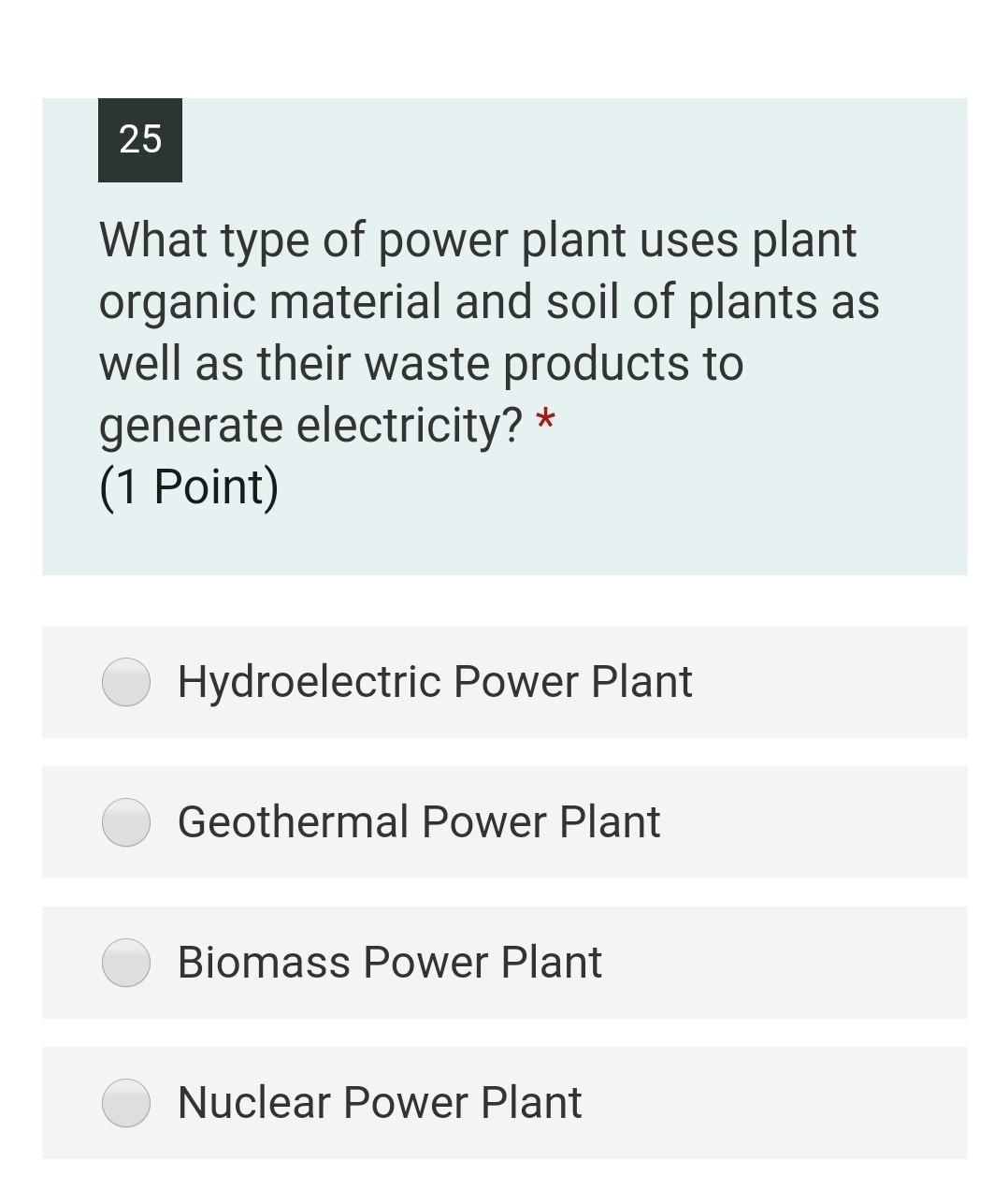Choose the Geothermal Power Plant radio button
The image size is (994, 1204).
coord(126,822)
